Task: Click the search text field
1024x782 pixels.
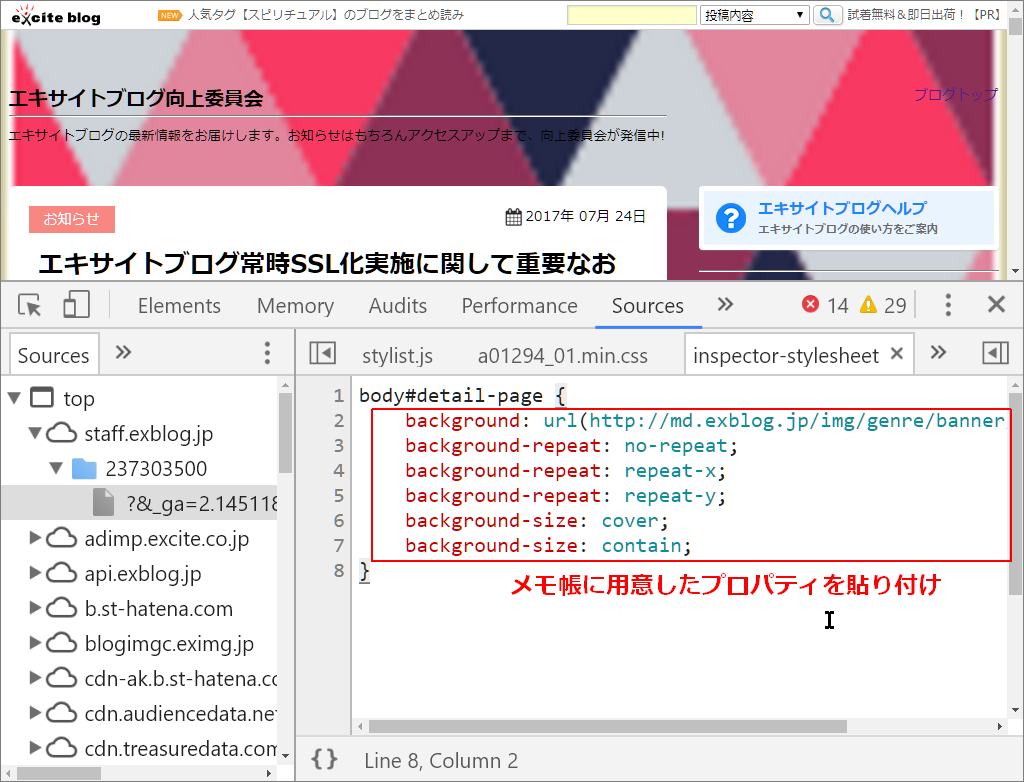Action: pos(632,14)
